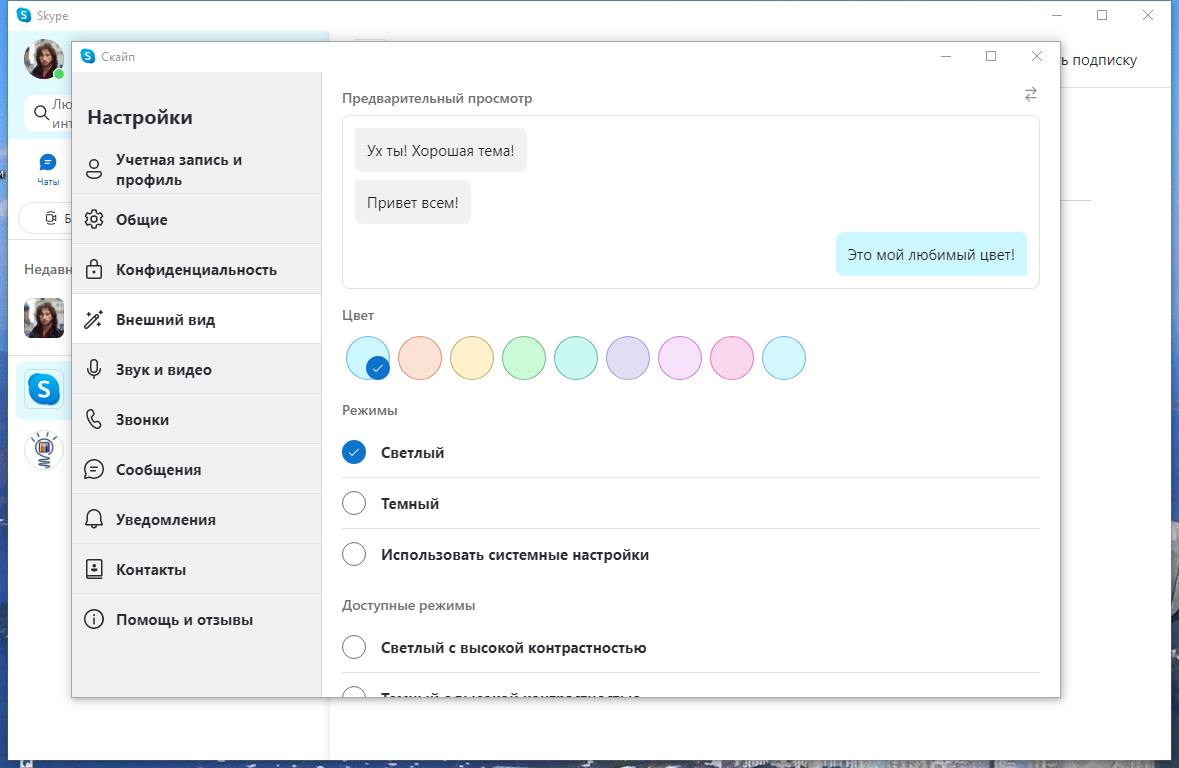Click the Audio and video microphone icon
Screen dimensions: 1179x768
tap(94, 369)
